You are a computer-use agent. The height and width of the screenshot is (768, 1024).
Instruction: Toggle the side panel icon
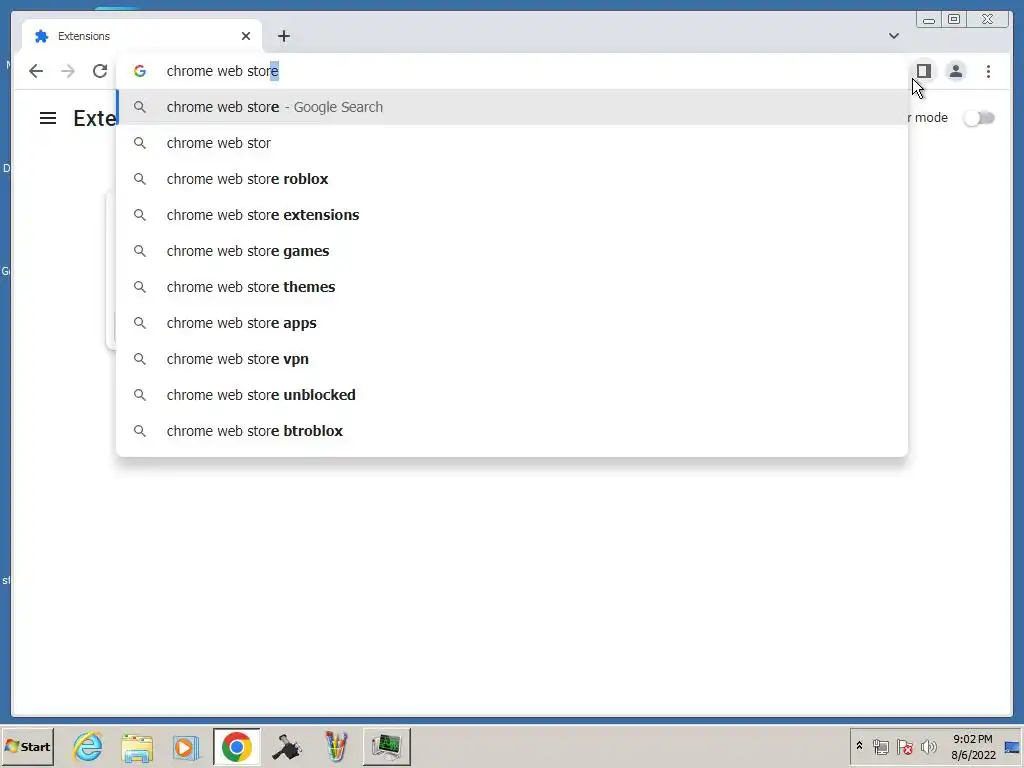tap(923, 71)
